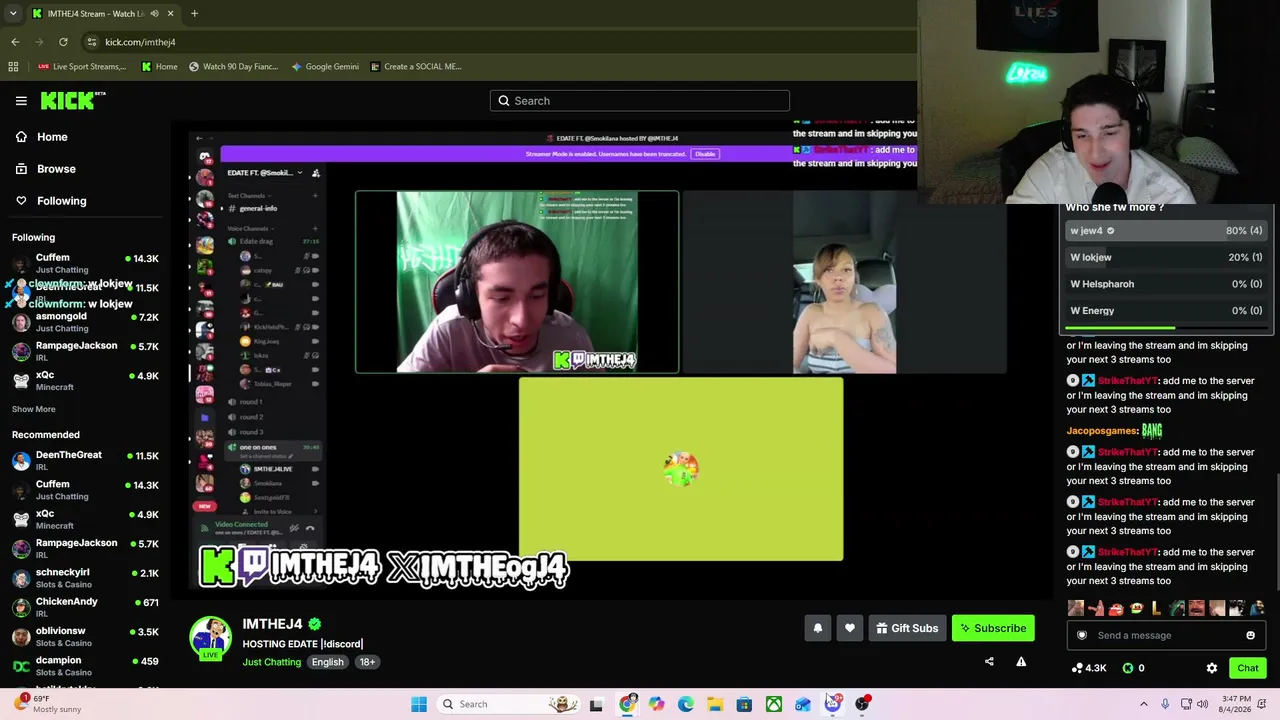Reload the page
The width and height of the screenshot is (1280, 720).
63,42
